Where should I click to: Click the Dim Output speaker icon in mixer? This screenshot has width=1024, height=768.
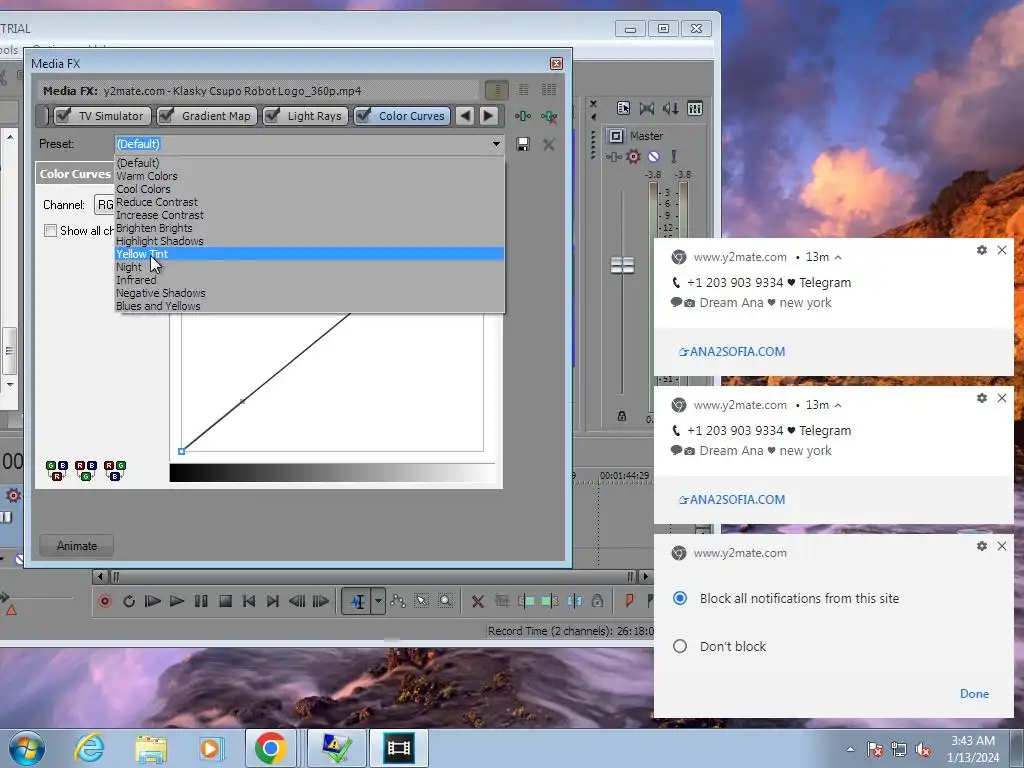point(671,108)
